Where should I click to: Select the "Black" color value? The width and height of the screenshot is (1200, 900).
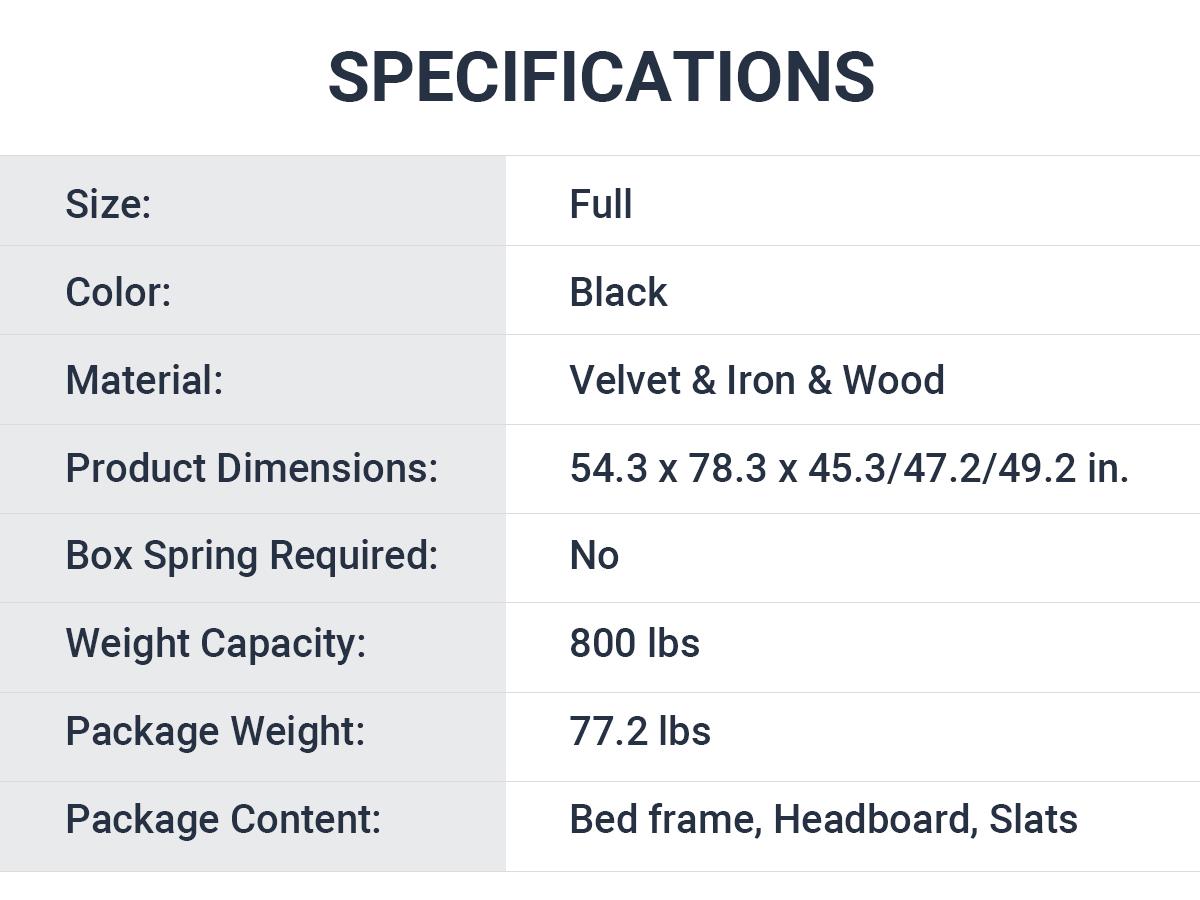pyautogui.click(x=618, y=292)
